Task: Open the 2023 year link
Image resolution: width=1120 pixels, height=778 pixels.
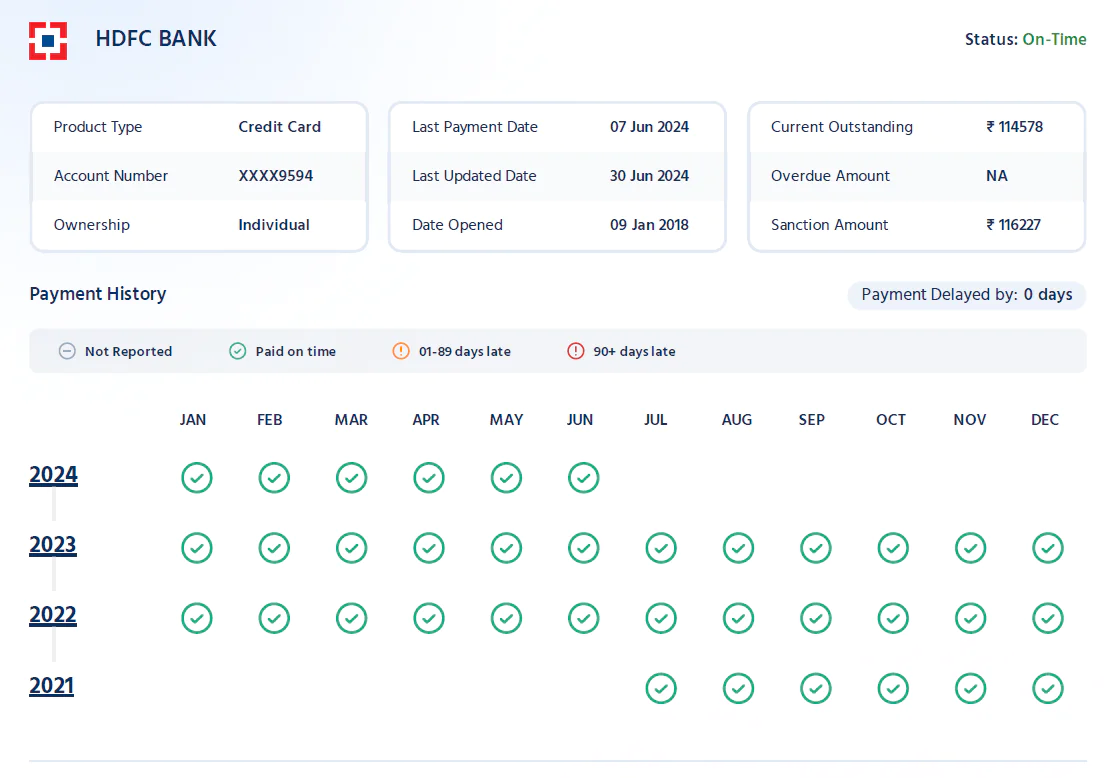Action: 53,544
